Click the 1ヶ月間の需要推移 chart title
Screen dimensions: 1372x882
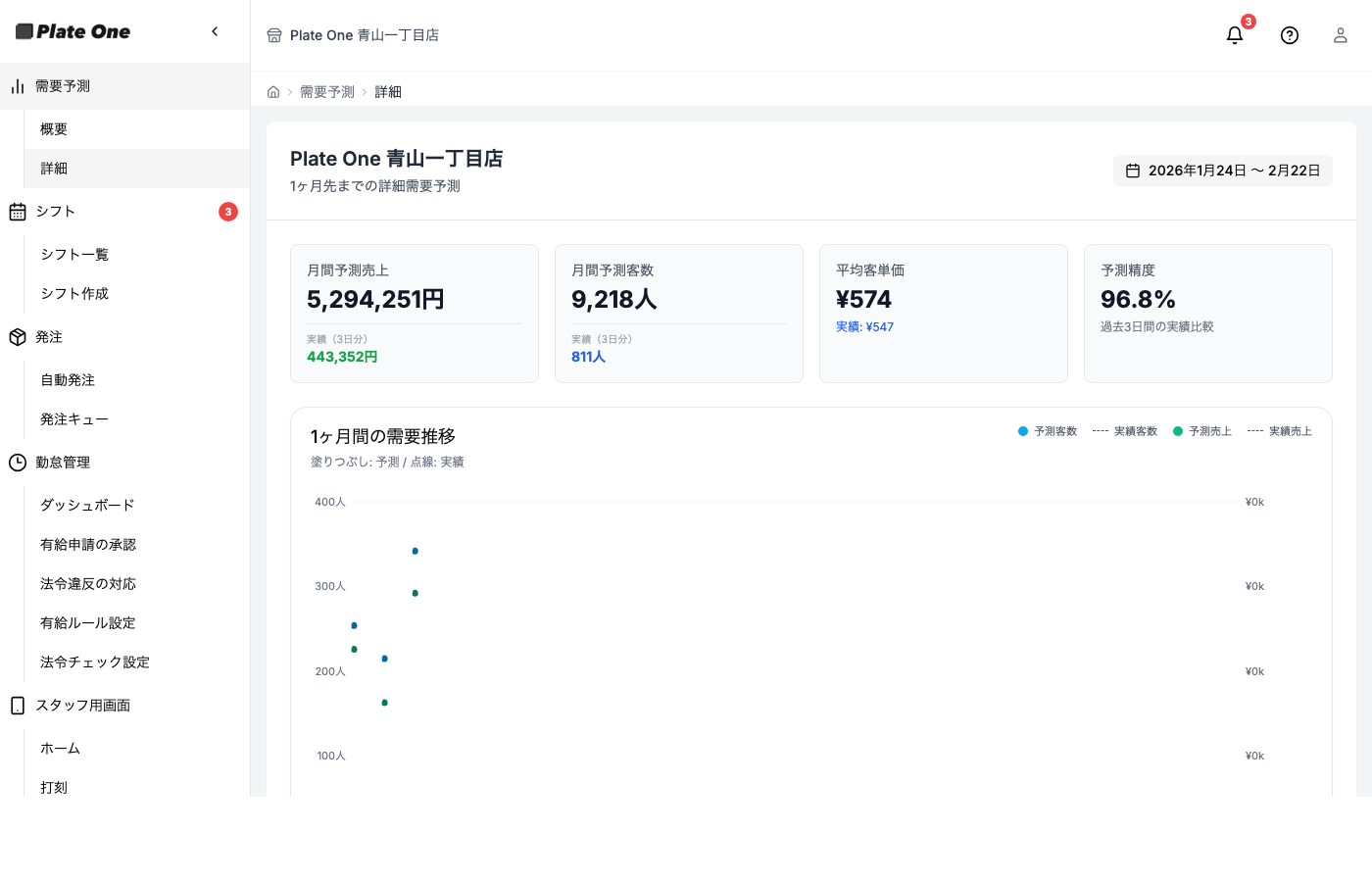coord(383,436)
